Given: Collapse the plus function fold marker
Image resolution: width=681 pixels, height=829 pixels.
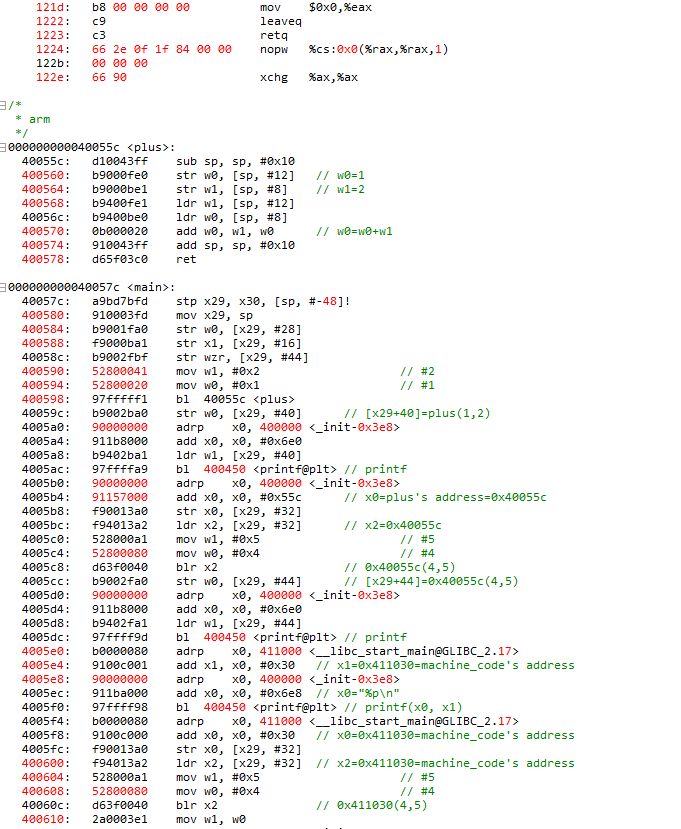Looking at the screenshot, I should coord(3,148).
